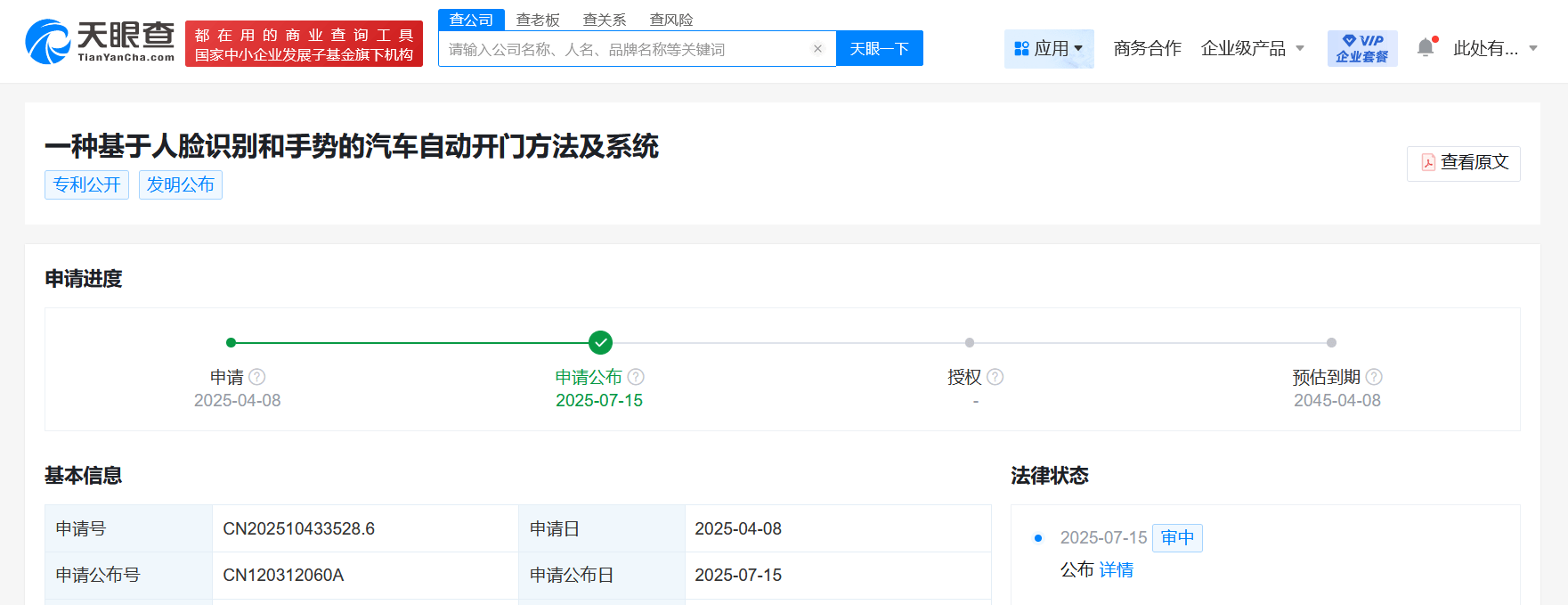Image resolution: width=1568 pixels, height=605 pixels.
Task: Switch to the 查公司 tab
Action: (x=471, y=20)
